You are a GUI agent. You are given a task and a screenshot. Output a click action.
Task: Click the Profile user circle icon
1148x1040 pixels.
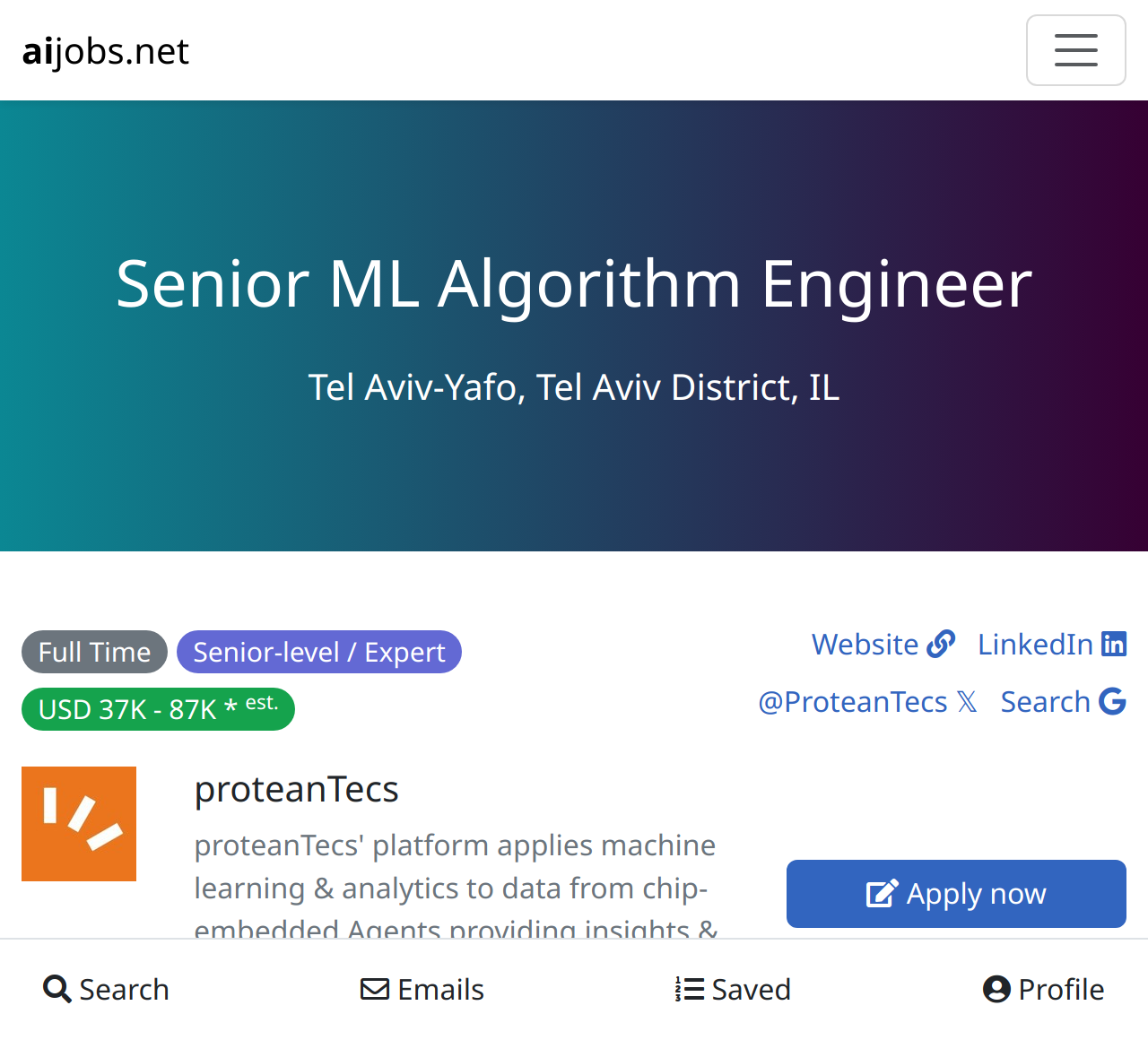996,989
